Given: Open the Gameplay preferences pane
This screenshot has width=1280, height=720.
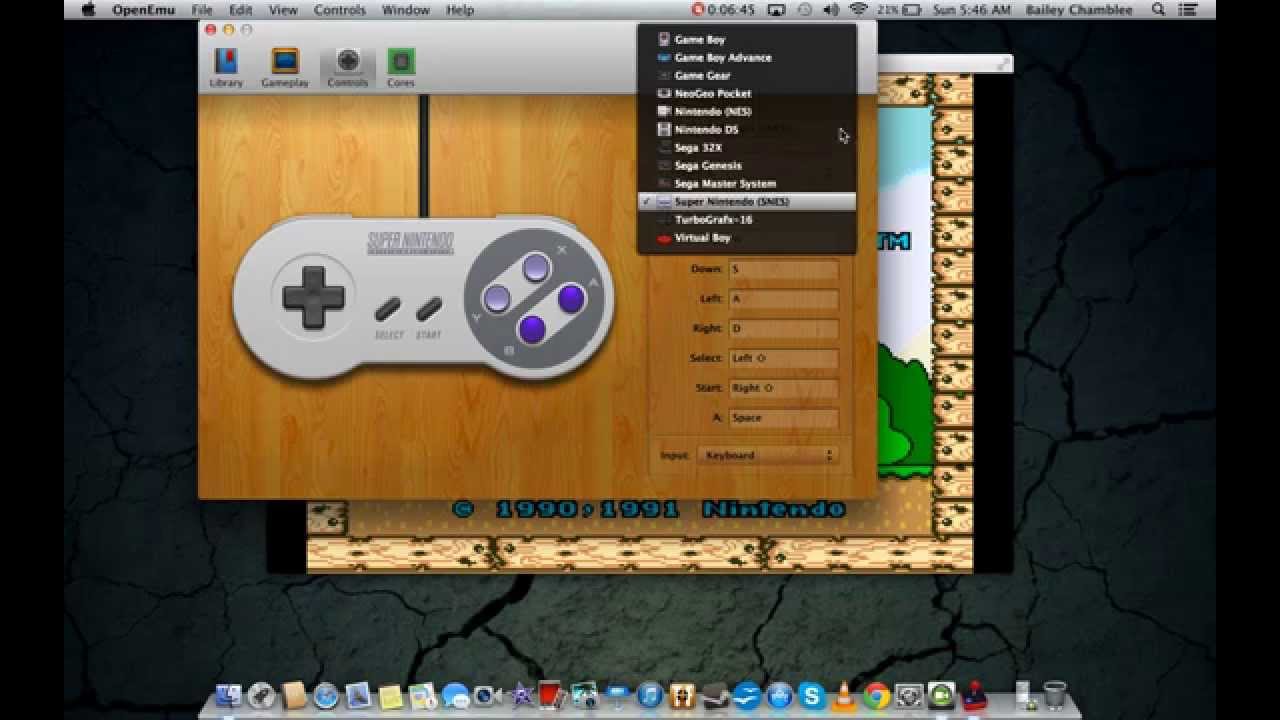Looking at the screenshot, I should (285, 68).
